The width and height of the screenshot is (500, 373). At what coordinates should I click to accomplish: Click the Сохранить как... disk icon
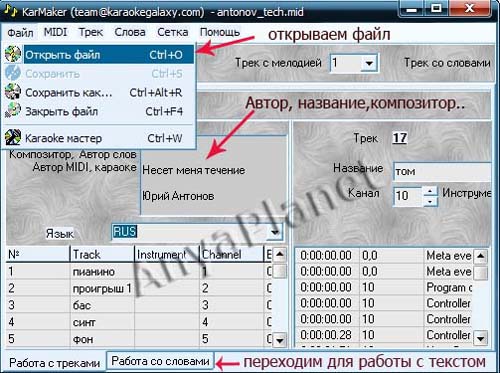pos(13,92)
